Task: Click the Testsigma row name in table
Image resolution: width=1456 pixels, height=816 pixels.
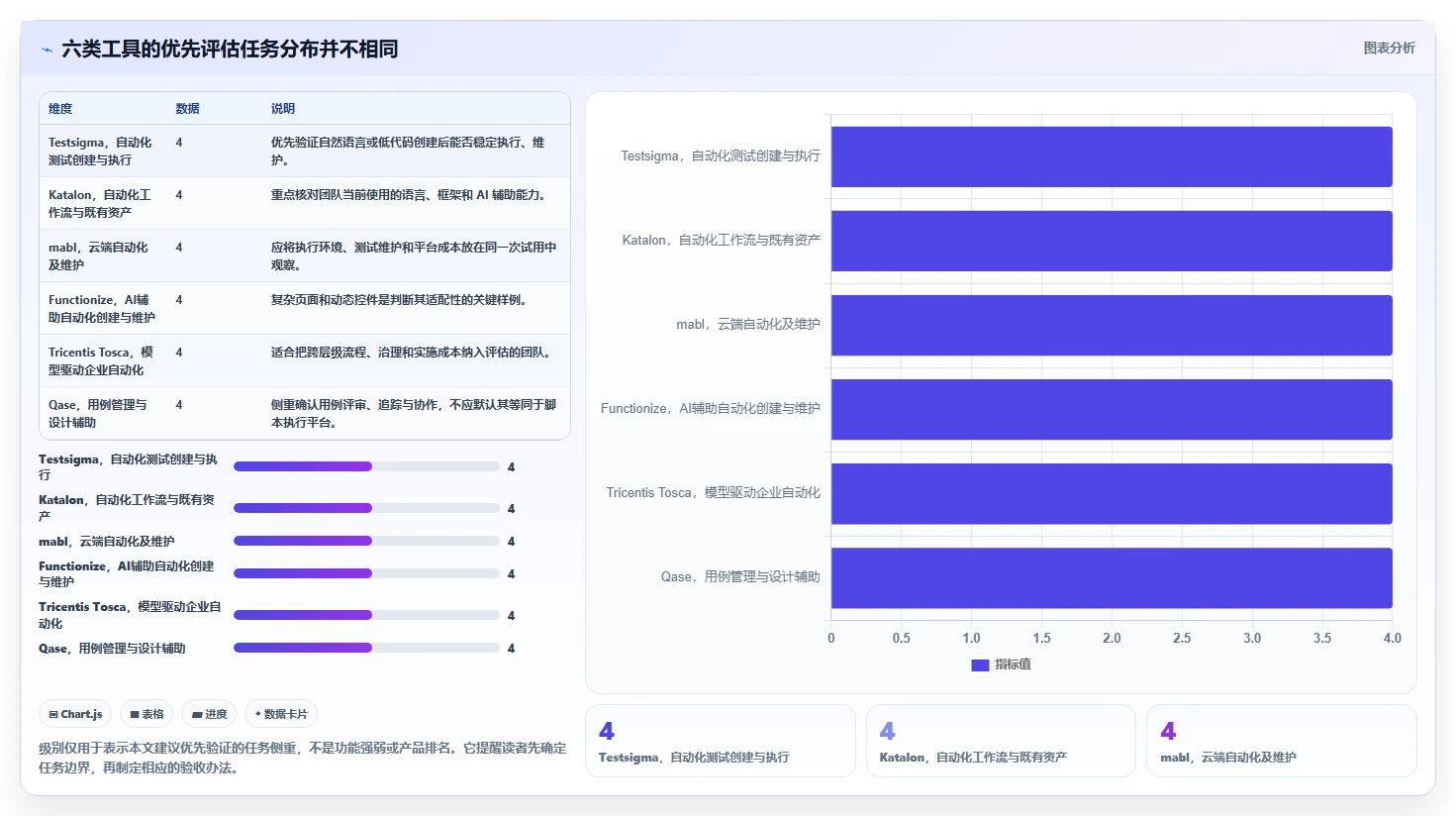Action: point(101,151)
